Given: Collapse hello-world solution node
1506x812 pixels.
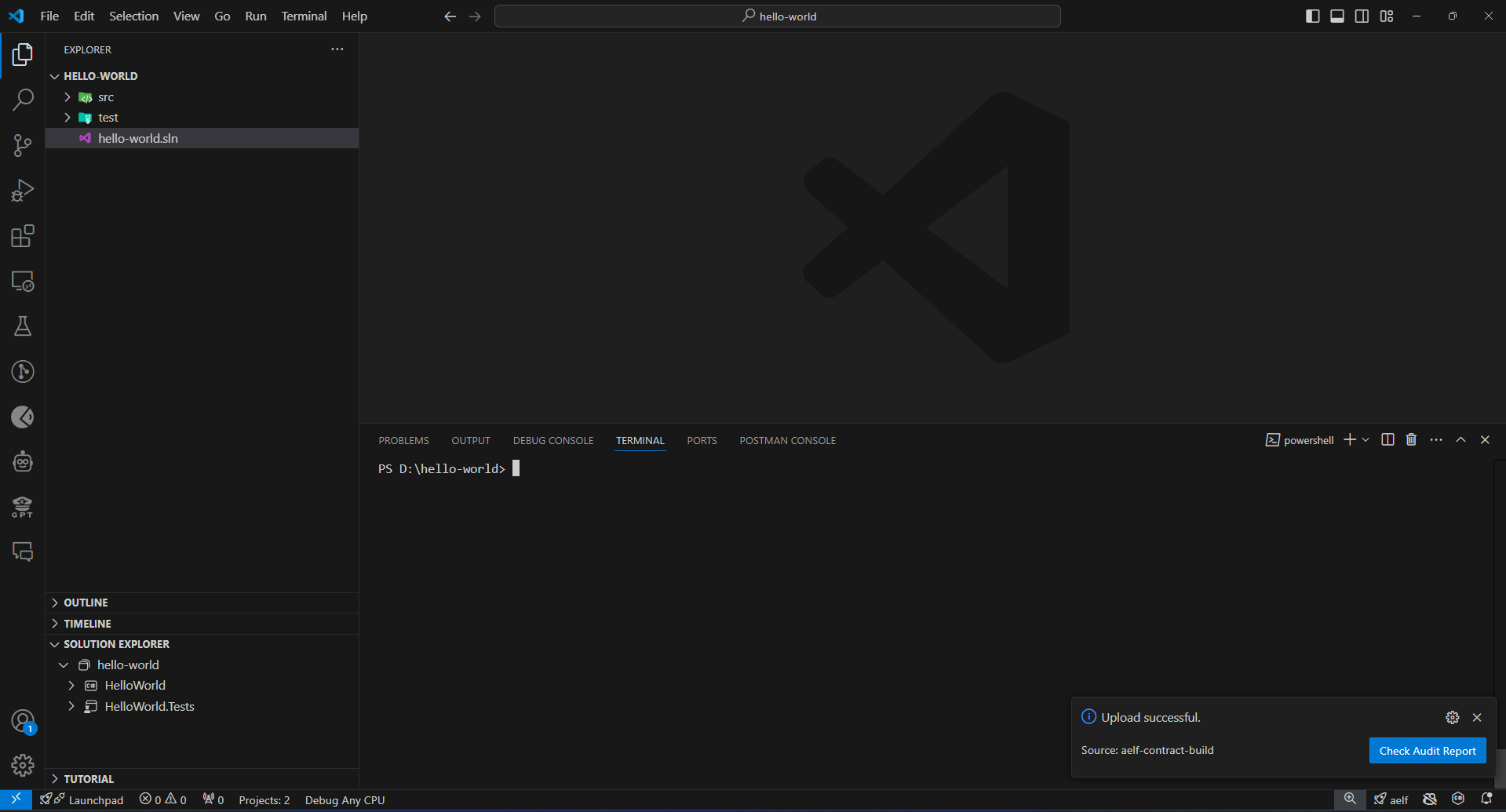Looking at the screenshot, I should point(64,665).
